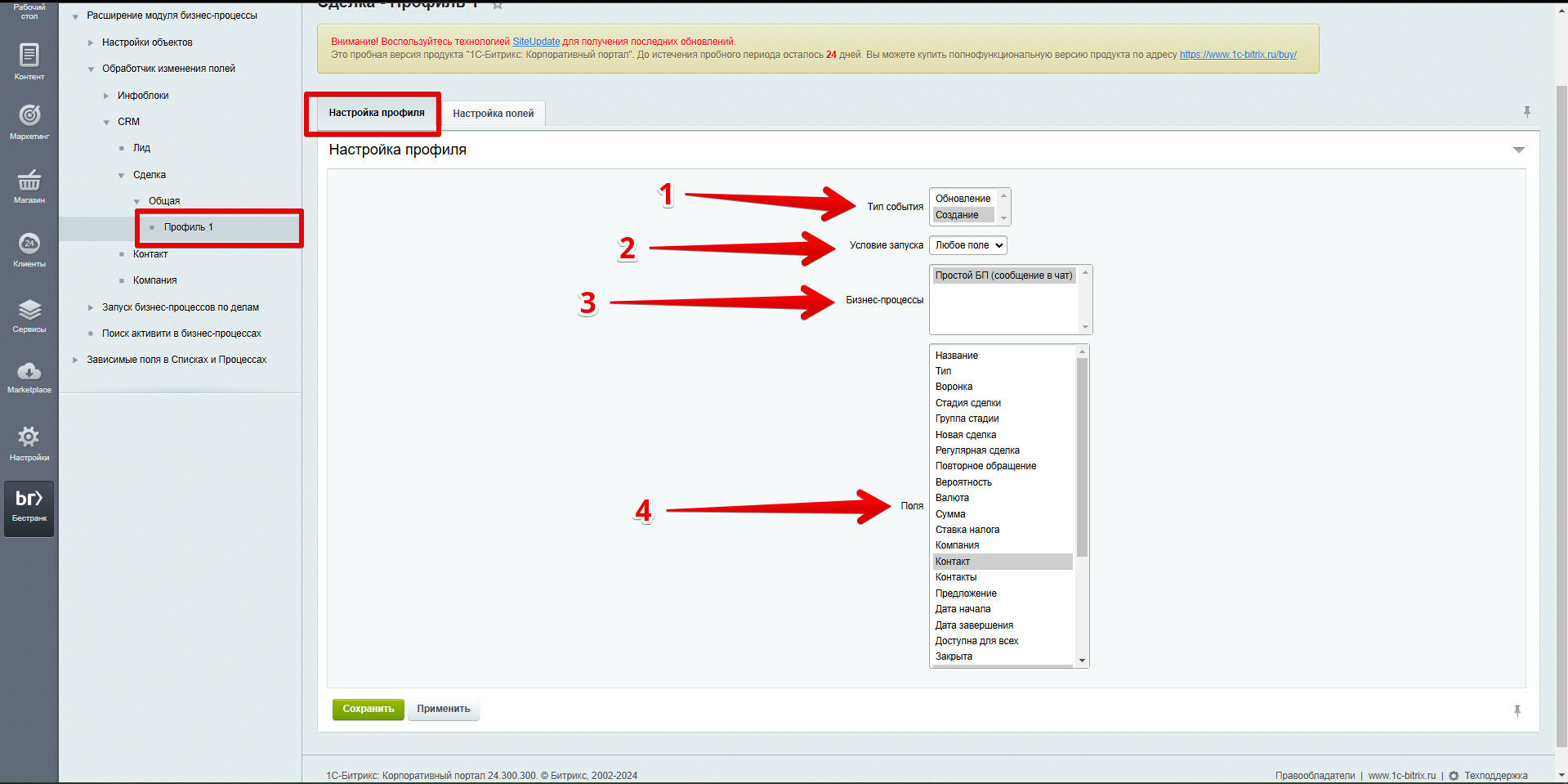
Task: Open the Условие запуска dropdown
Action: tap(968, 245)
